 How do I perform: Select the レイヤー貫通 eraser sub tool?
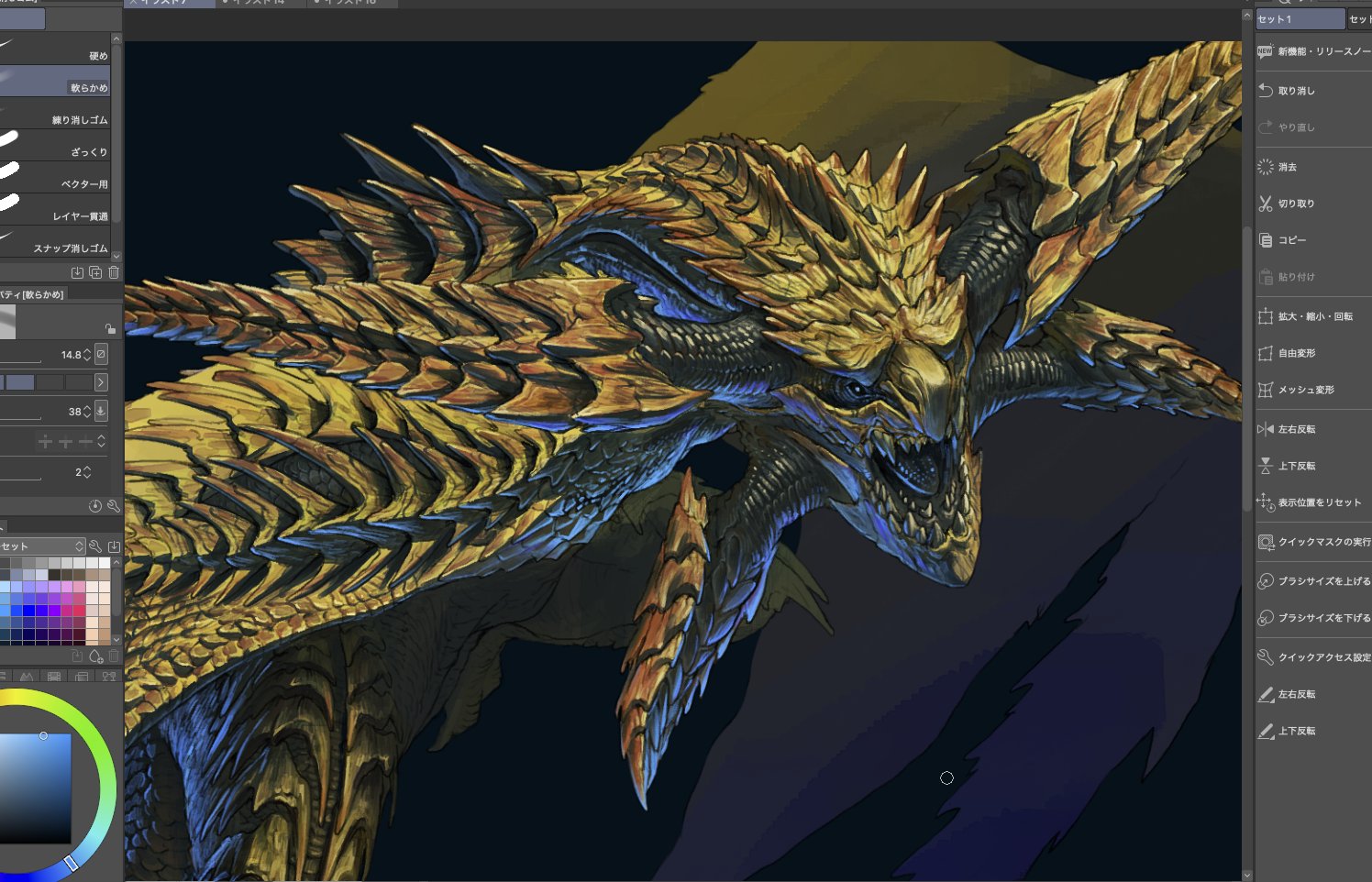click(x=55, y=209)
